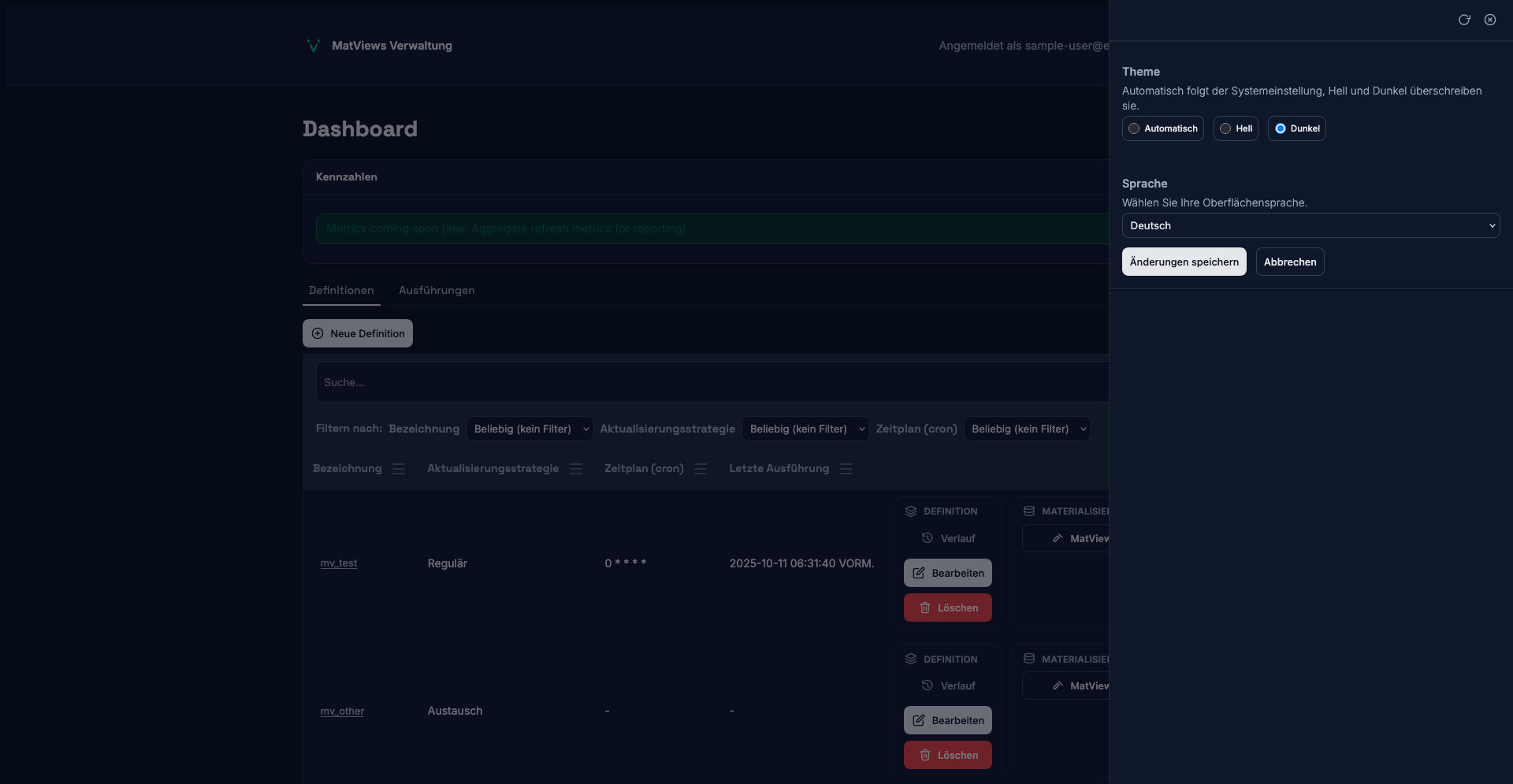Switch to the Definitionen tab
Image resolution: width=1513 pixels, height=784 pixels.
(341, 290)
